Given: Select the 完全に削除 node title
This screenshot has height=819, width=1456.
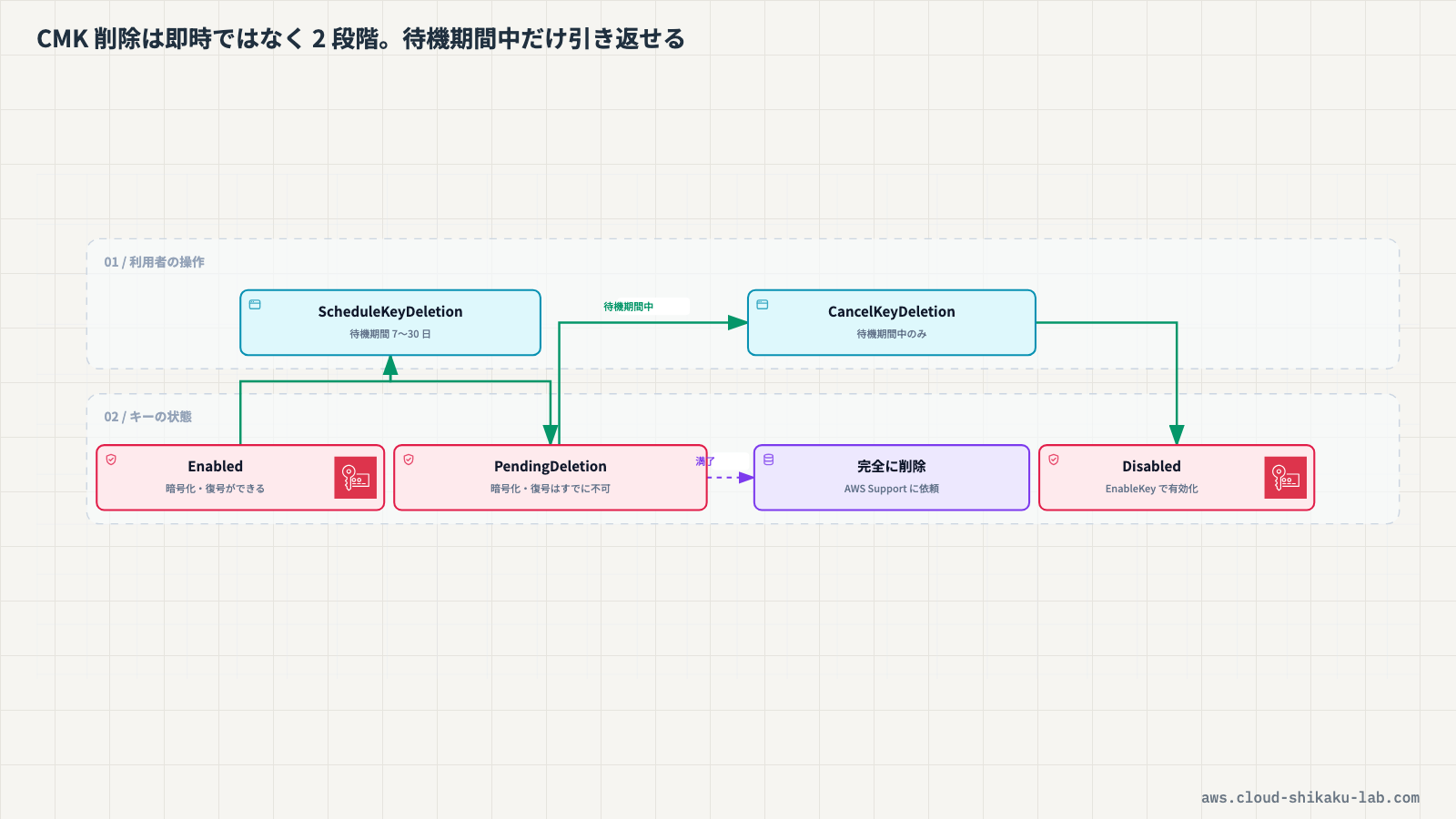Looking at the screenshot, I should point(892,466).
